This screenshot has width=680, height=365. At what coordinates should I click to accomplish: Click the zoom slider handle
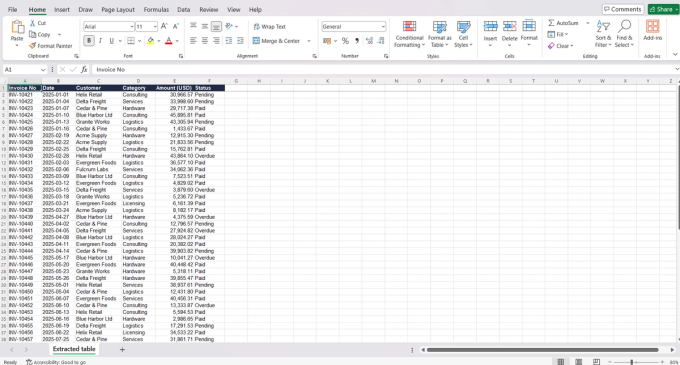click(631, 362)
